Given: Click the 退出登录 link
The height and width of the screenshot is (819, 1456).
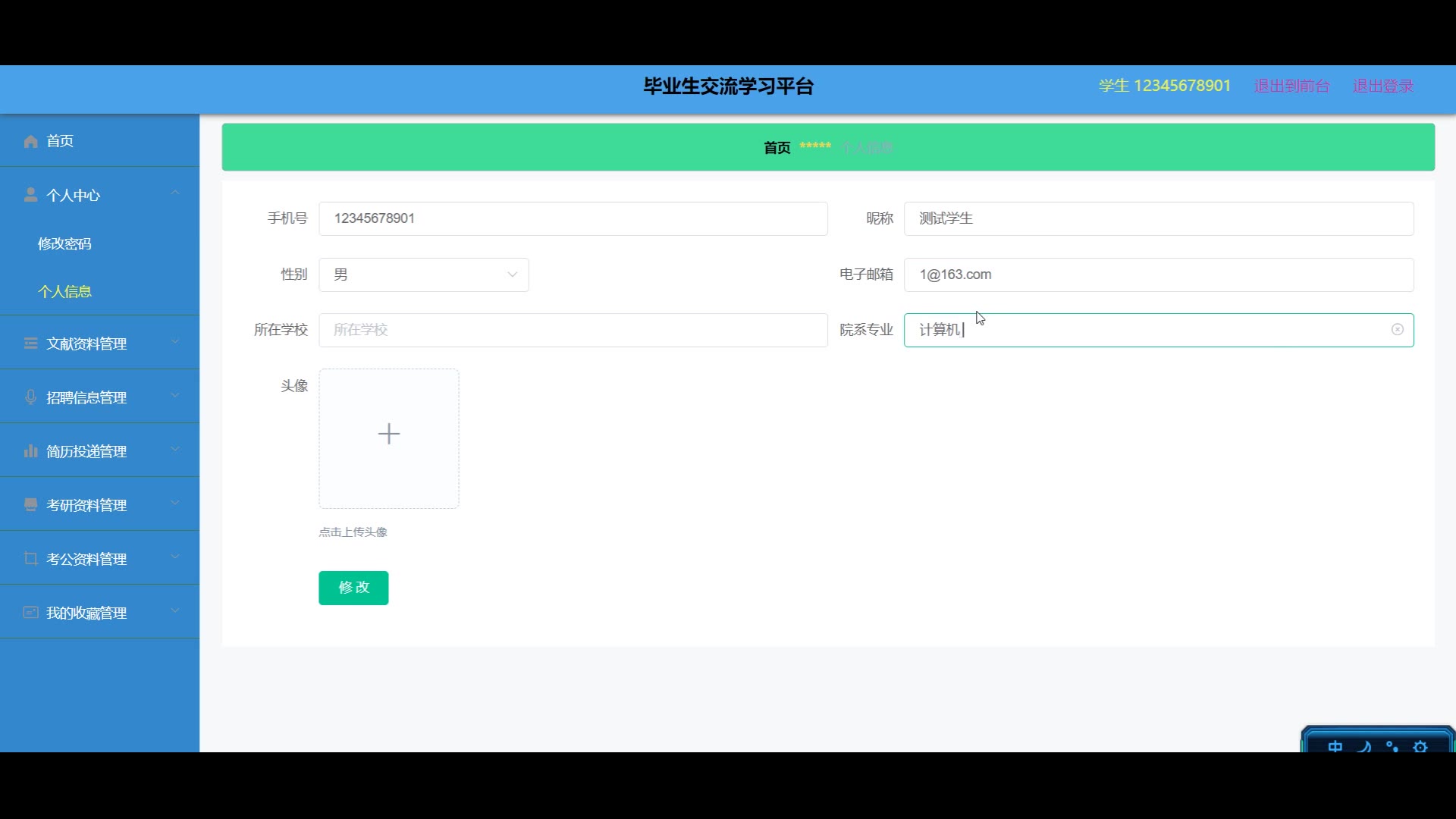Looking at the screenshot, I should coord(1383,86).
